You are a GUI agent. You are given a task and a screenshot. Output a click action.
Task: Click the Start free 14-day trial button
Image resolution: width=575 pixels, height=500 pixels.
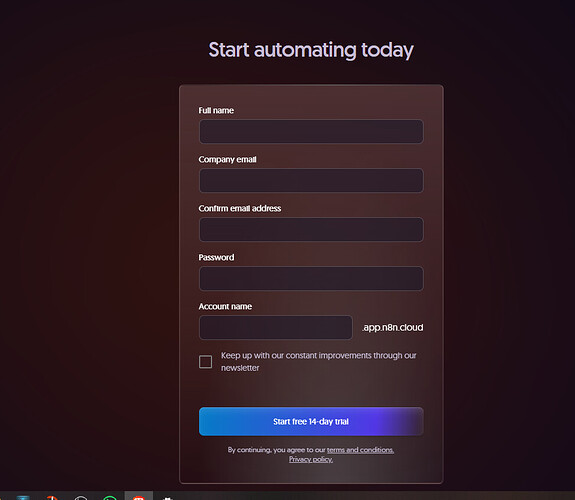tap(311, 421)
